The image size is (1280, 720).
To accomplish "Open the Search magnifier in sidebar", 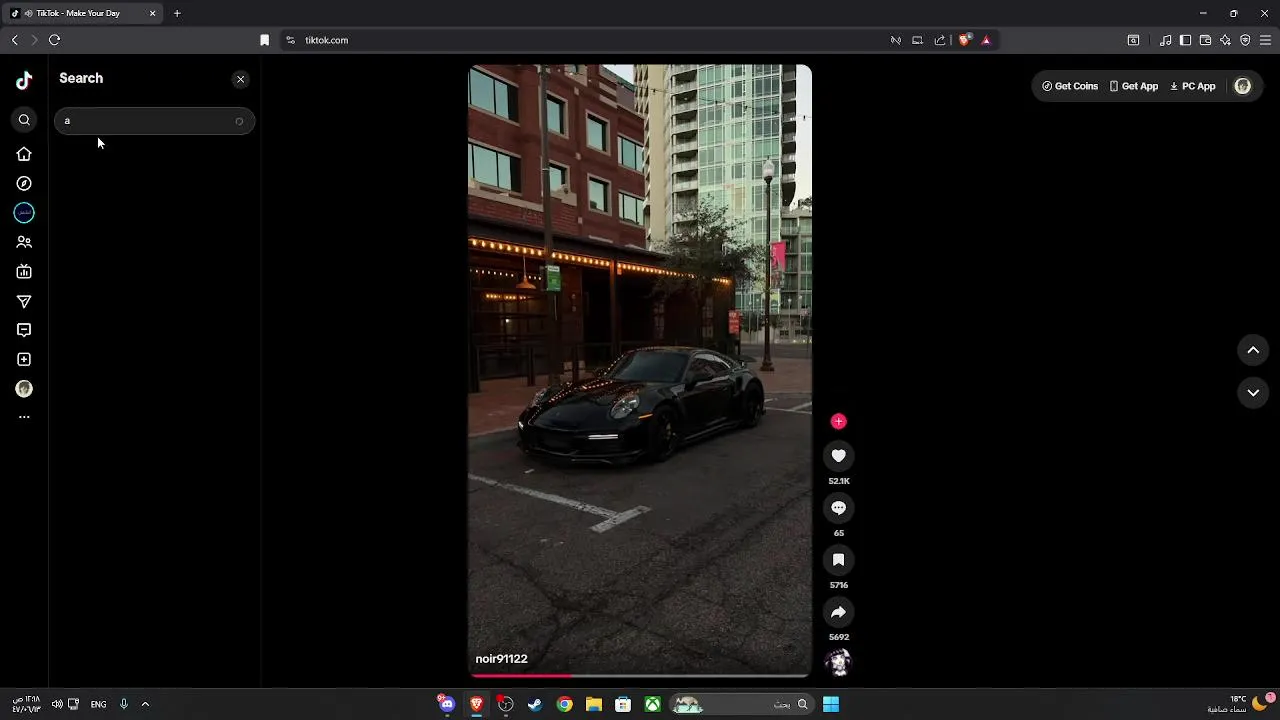I will [x=24, y=120].
